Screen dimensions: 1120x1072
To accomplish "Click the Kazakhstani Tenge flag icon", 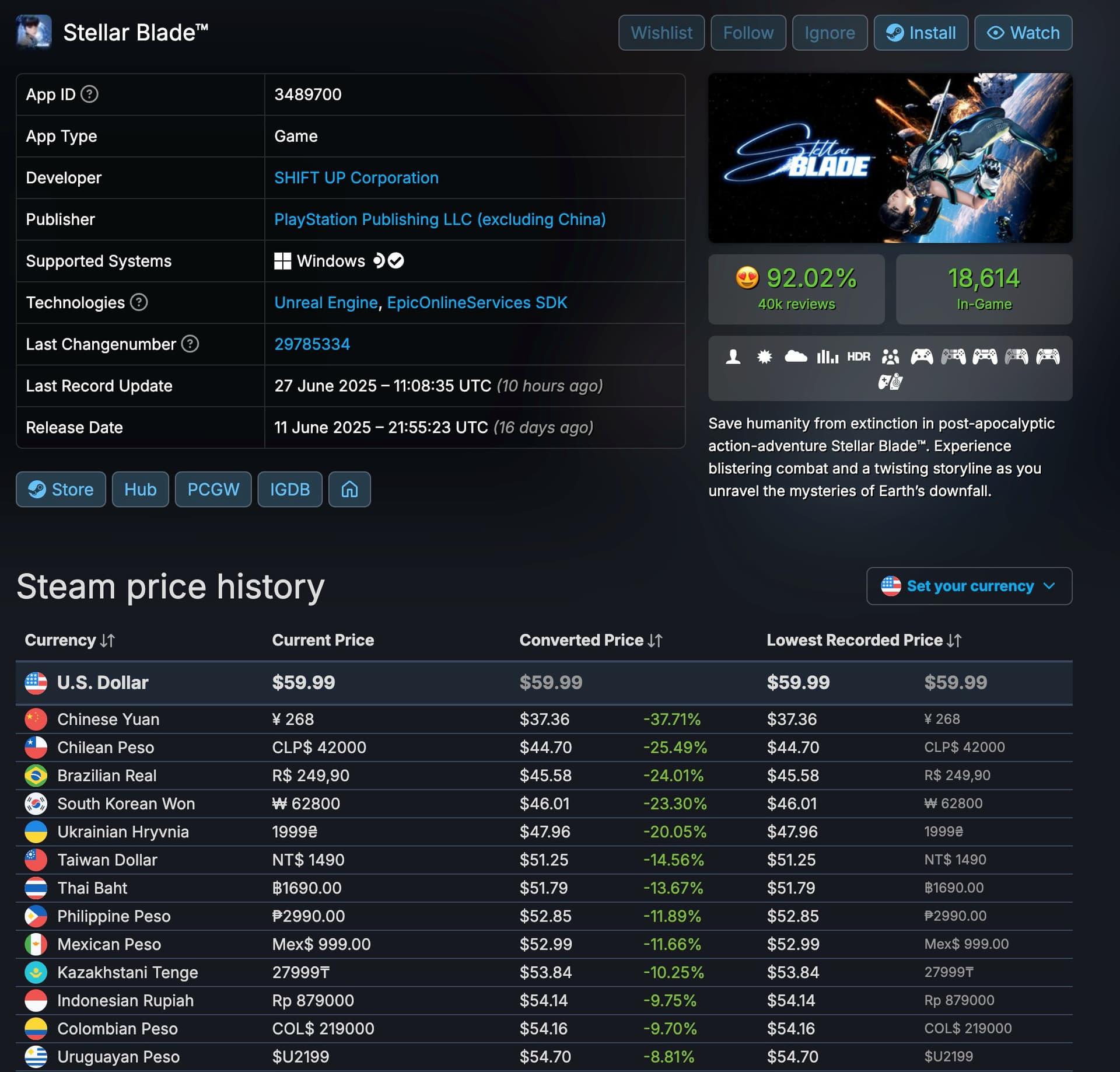I will [x=36, y=972].
